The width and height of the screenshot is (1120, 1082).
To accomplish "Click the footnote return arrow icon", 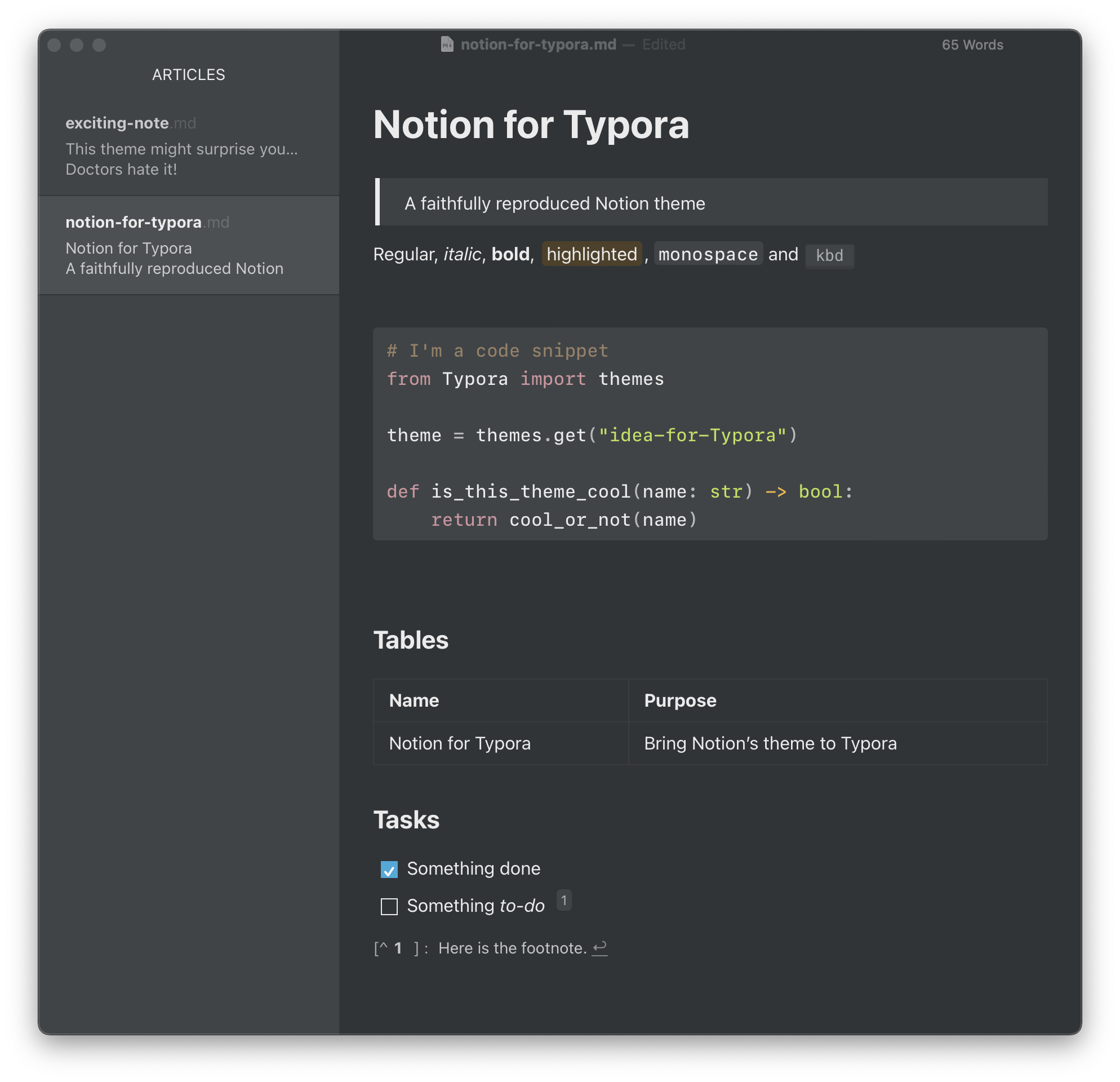I will [x=599, y=948].
